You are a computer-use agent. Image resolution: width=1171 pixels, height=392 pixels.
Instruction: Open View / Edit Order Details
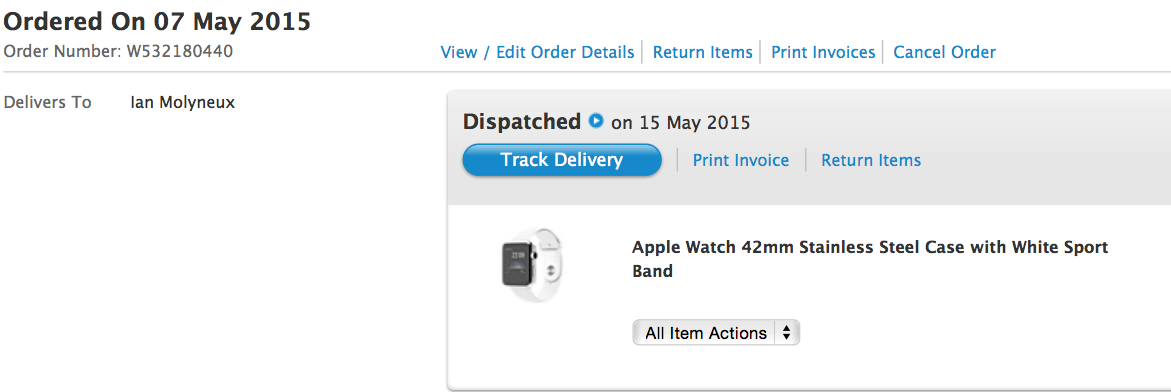click(537, 52)
